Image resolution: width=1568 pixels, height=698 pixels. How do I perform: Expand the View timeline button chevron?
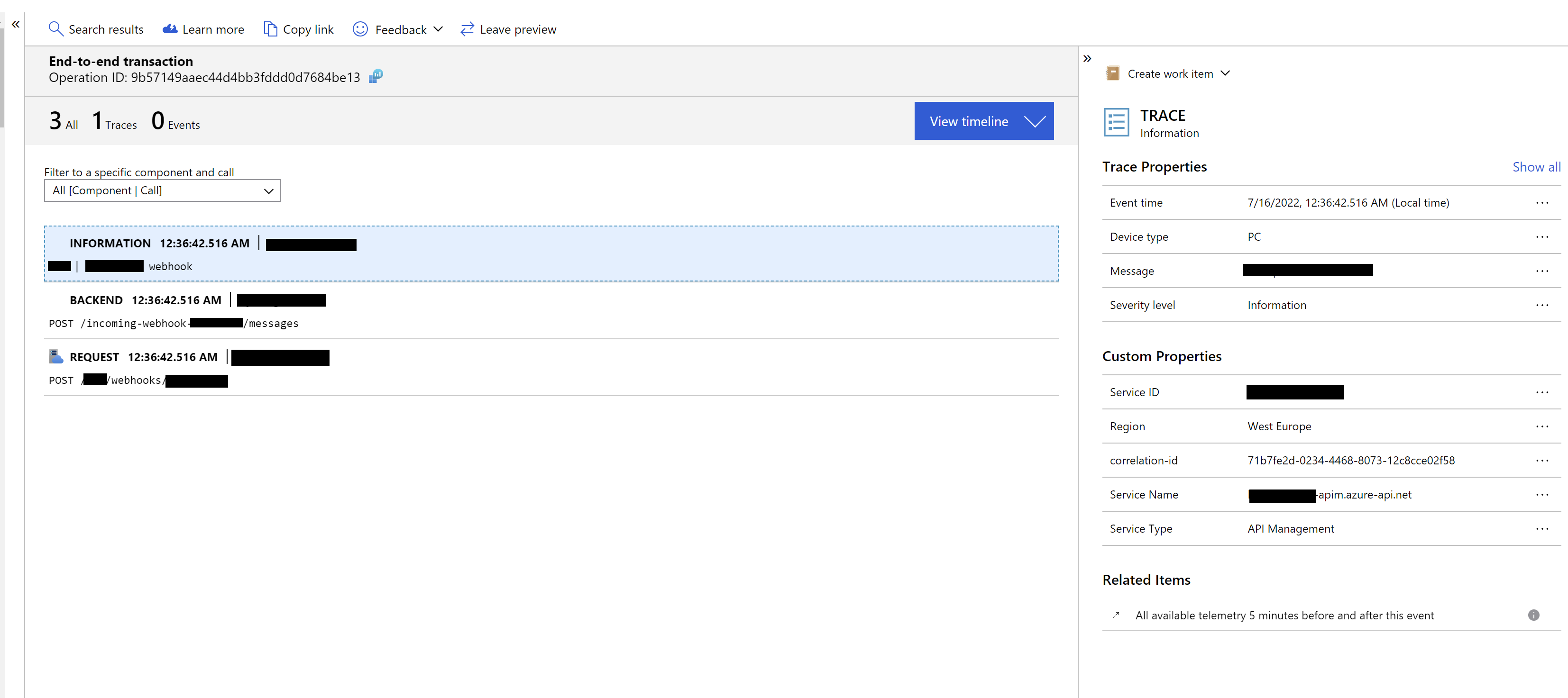1035,121
